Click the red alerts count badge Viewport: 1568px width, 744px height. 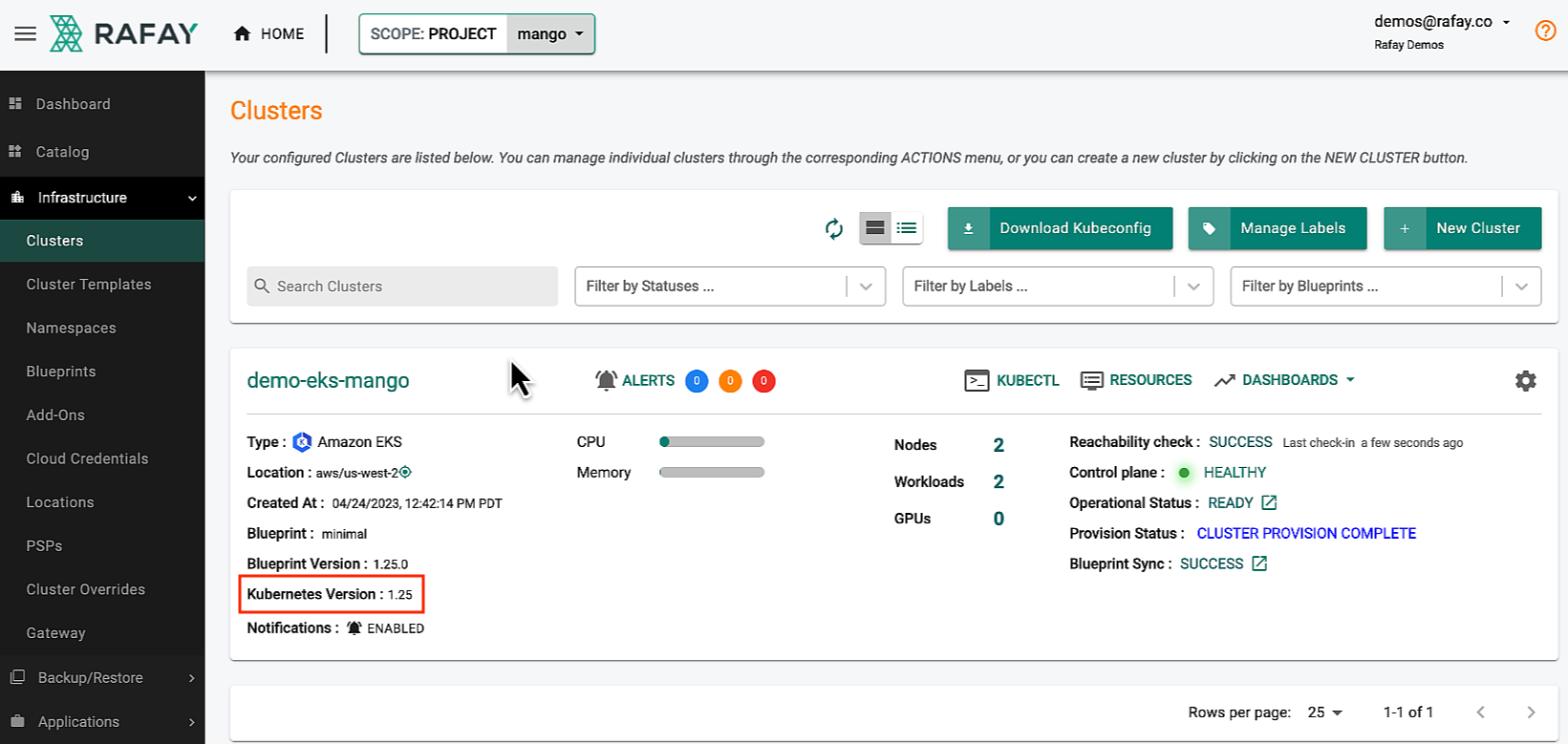[x=763, y=381]
